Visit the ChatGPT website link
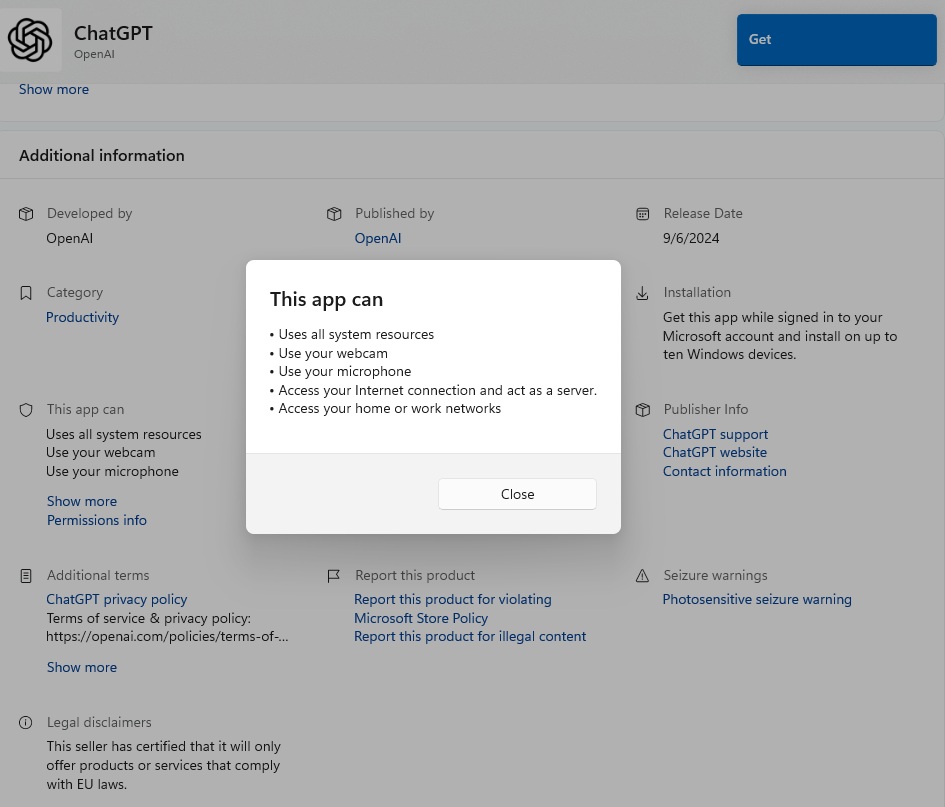This screenshot has width=945, height=807. tap(714, 452)
